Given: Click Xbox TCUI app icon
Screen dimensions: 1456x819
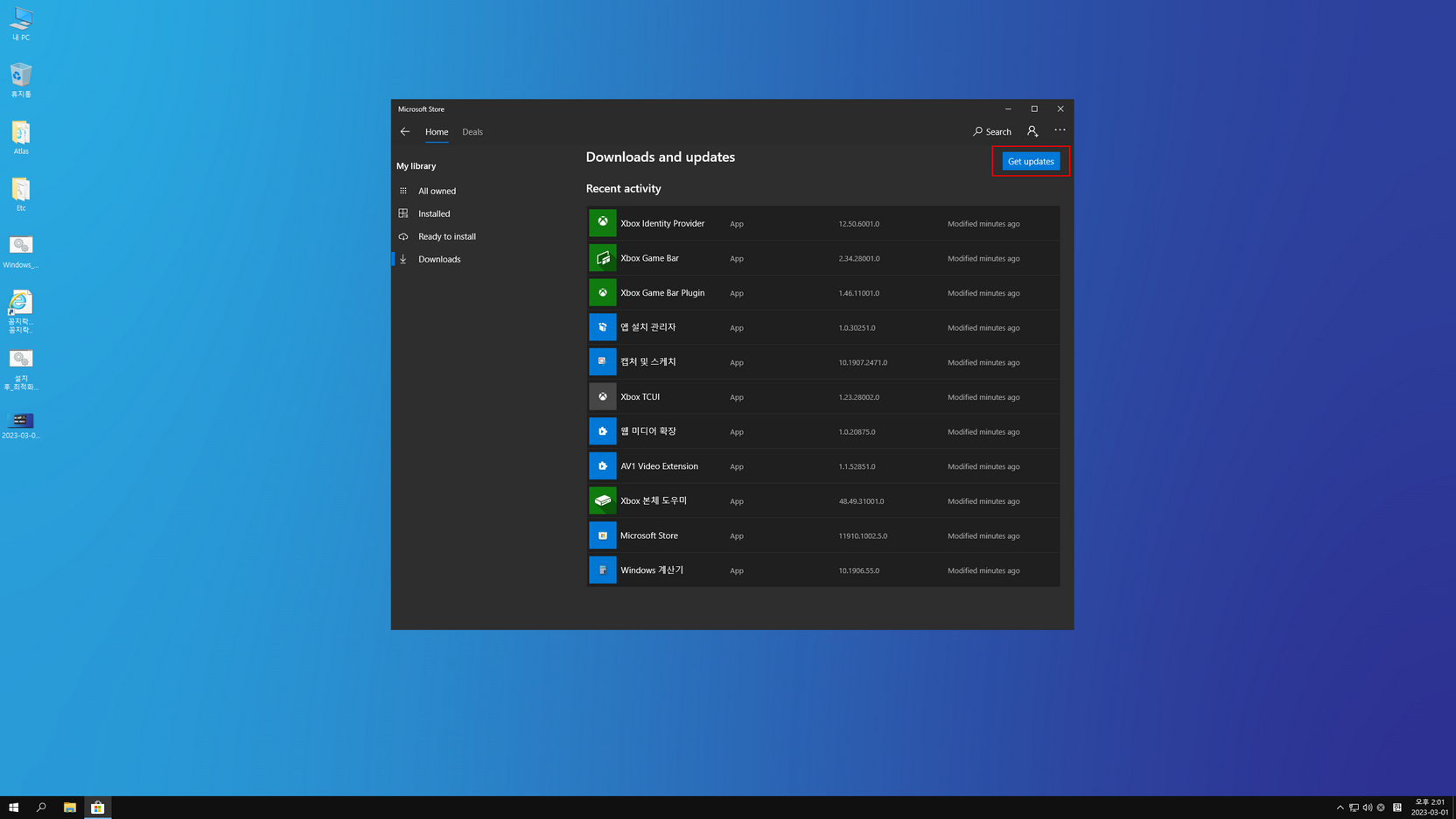Looking at the screenshot, I should [603, 396].
